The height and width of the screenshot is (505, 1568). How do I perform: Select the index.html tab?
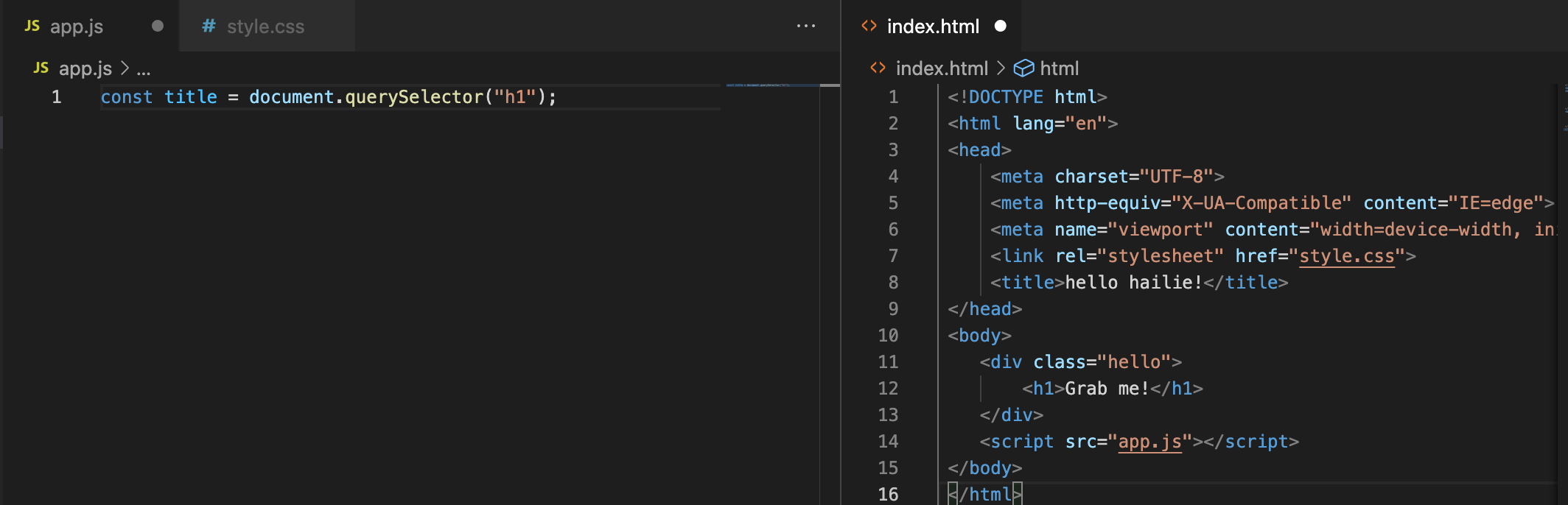(x=933, y=27)
